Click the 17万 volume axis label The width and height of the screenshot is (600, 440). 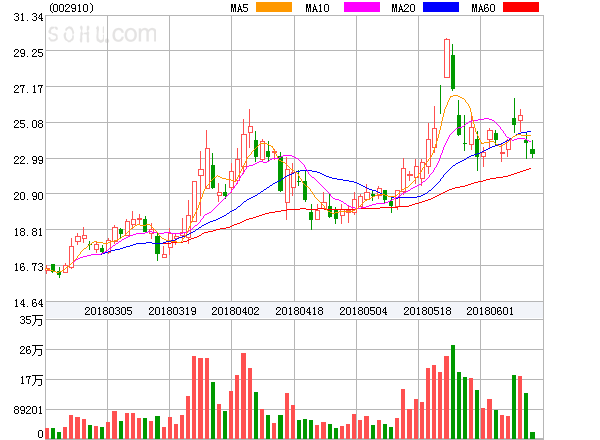[x=31, y=380]
